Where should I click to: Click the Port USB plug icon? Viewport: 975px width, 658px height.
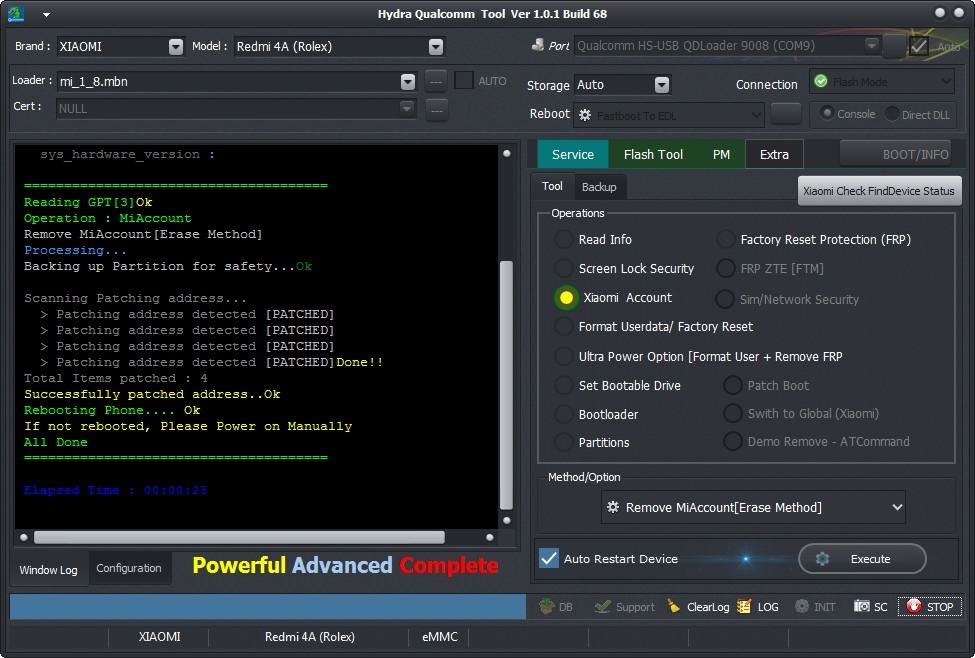click(538, 45)
